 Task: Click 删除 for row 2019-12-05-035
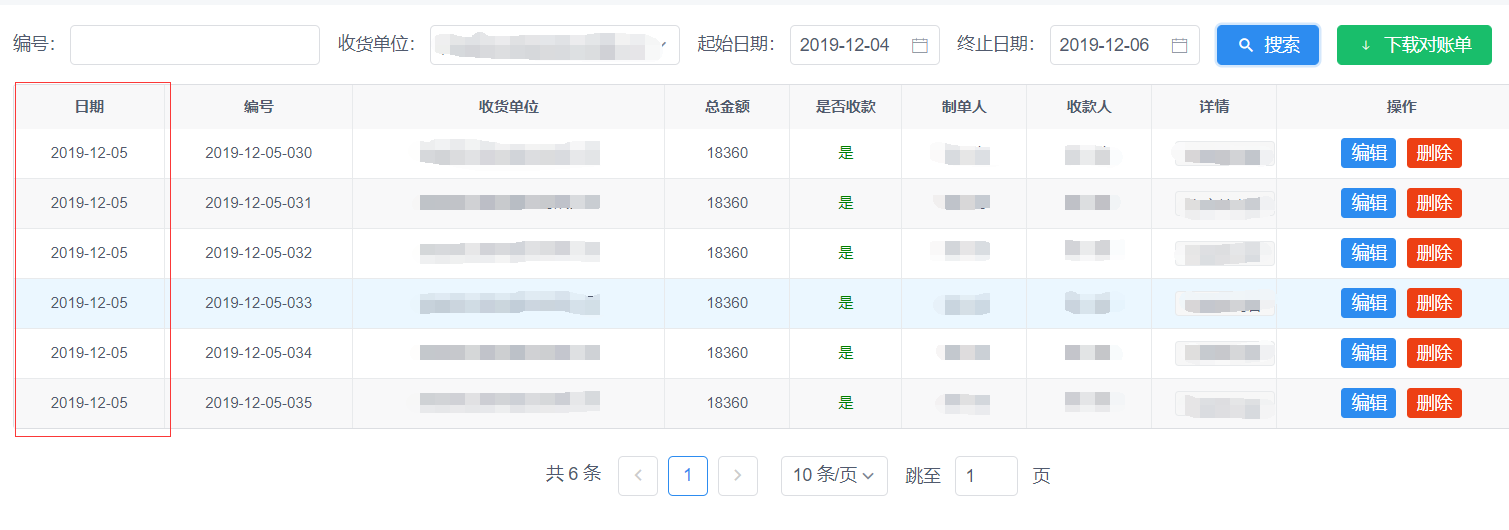pos(1434,403)
